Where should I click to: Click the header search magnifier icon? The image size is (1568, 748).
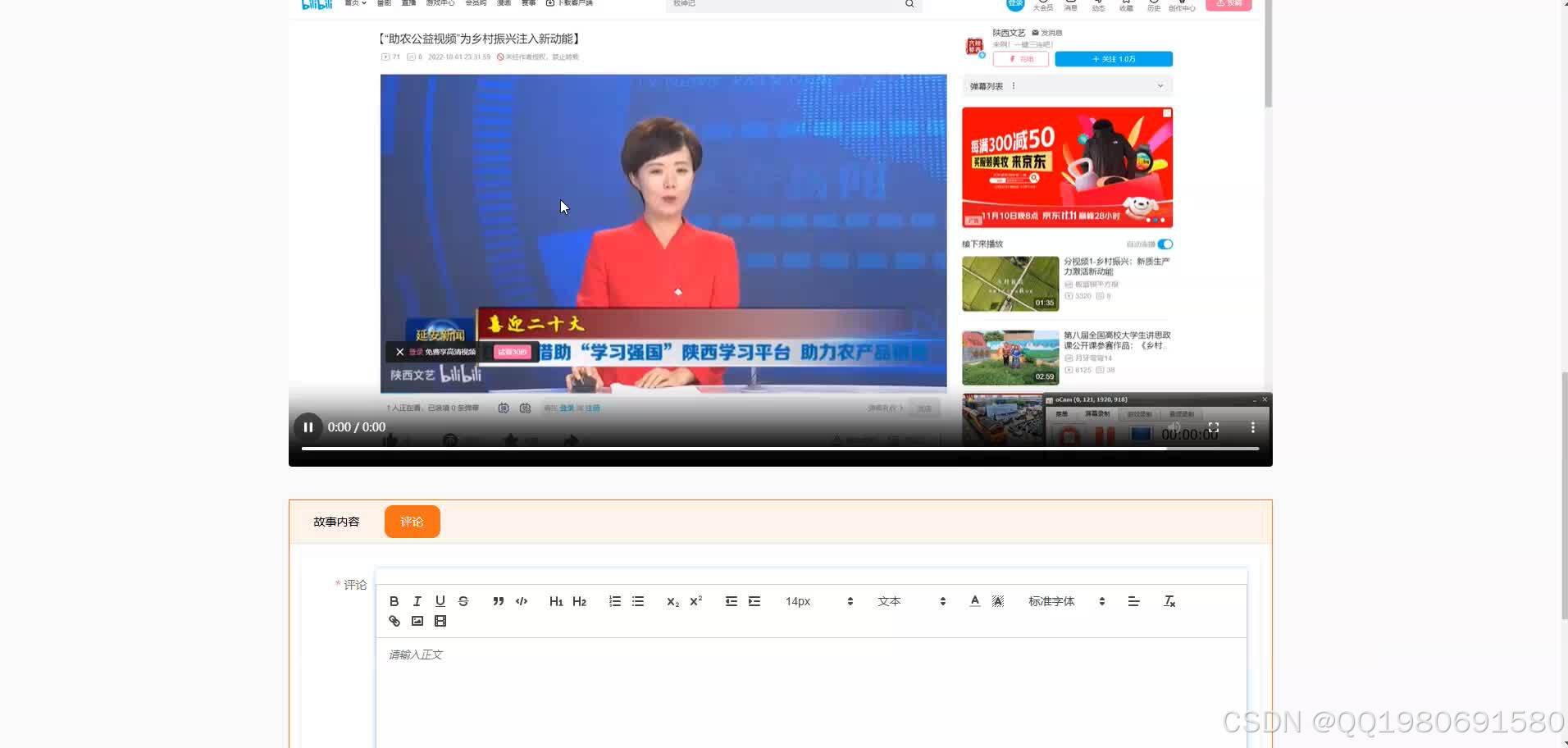click(x=909, y=4)
